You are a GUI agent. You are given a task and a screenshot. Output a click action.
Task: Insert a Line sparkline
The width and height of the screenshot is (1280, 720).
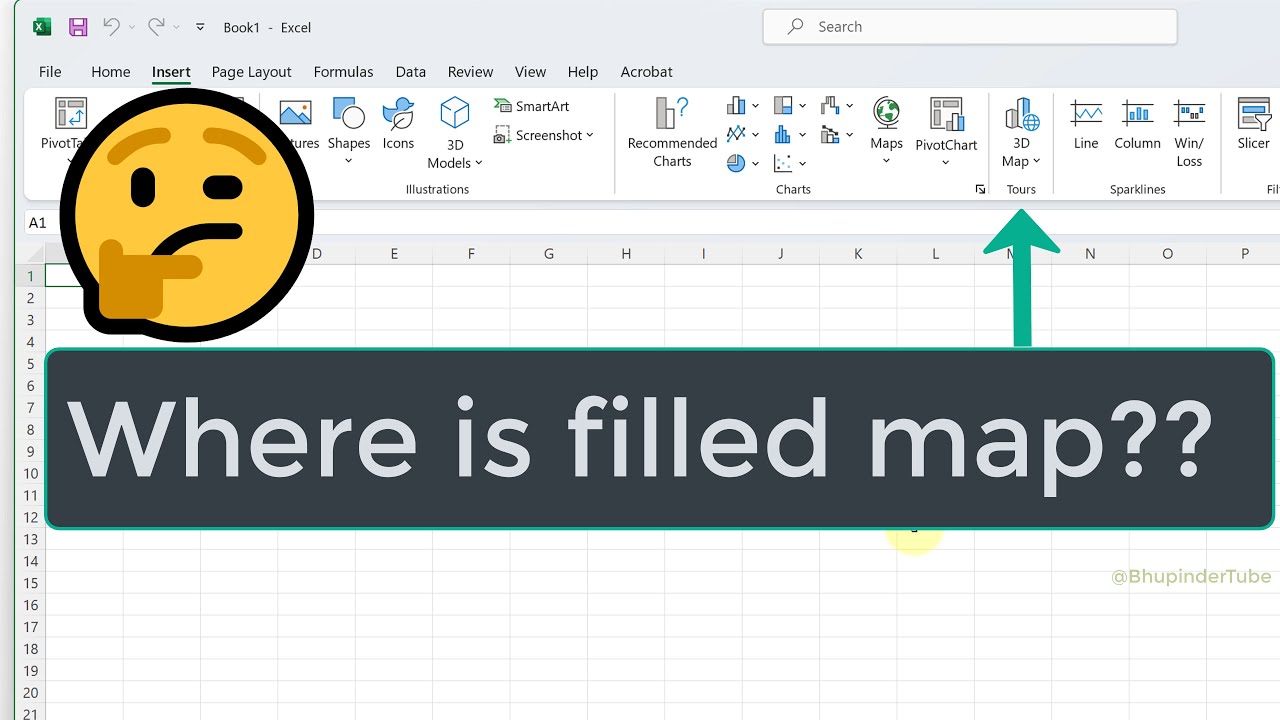(x=1086, y=124)
